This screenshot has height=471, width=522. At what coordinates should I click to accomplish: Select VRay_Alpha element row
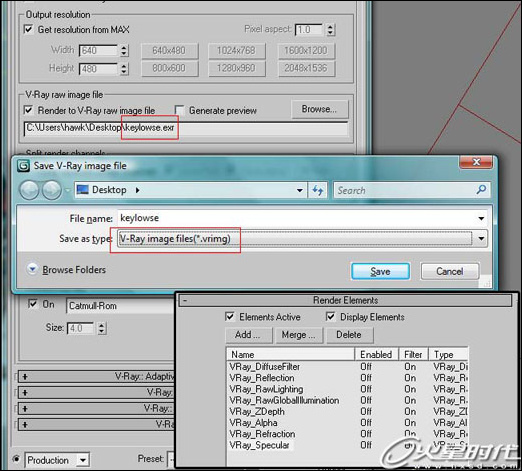click(x=348, y=423)
